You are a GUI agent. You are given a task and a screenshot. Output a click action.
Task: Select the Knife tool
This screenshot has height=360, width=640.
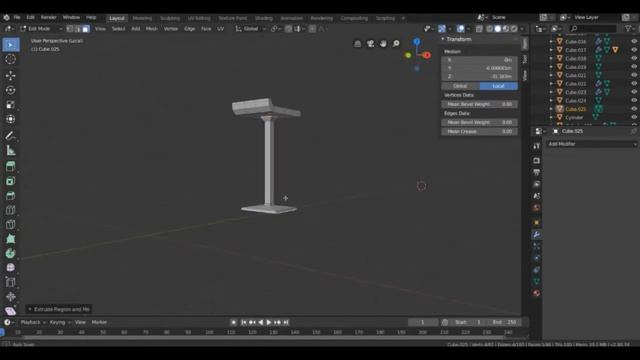click(x=11, y=225)
